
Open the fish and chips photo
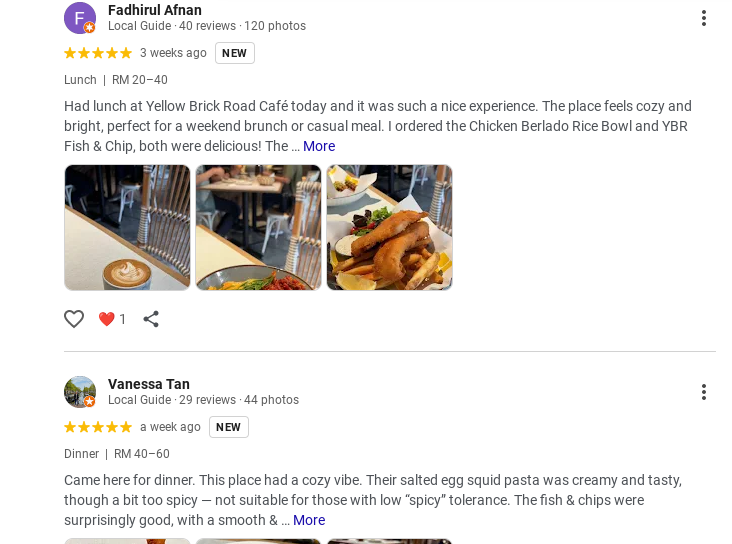(389, 228)
